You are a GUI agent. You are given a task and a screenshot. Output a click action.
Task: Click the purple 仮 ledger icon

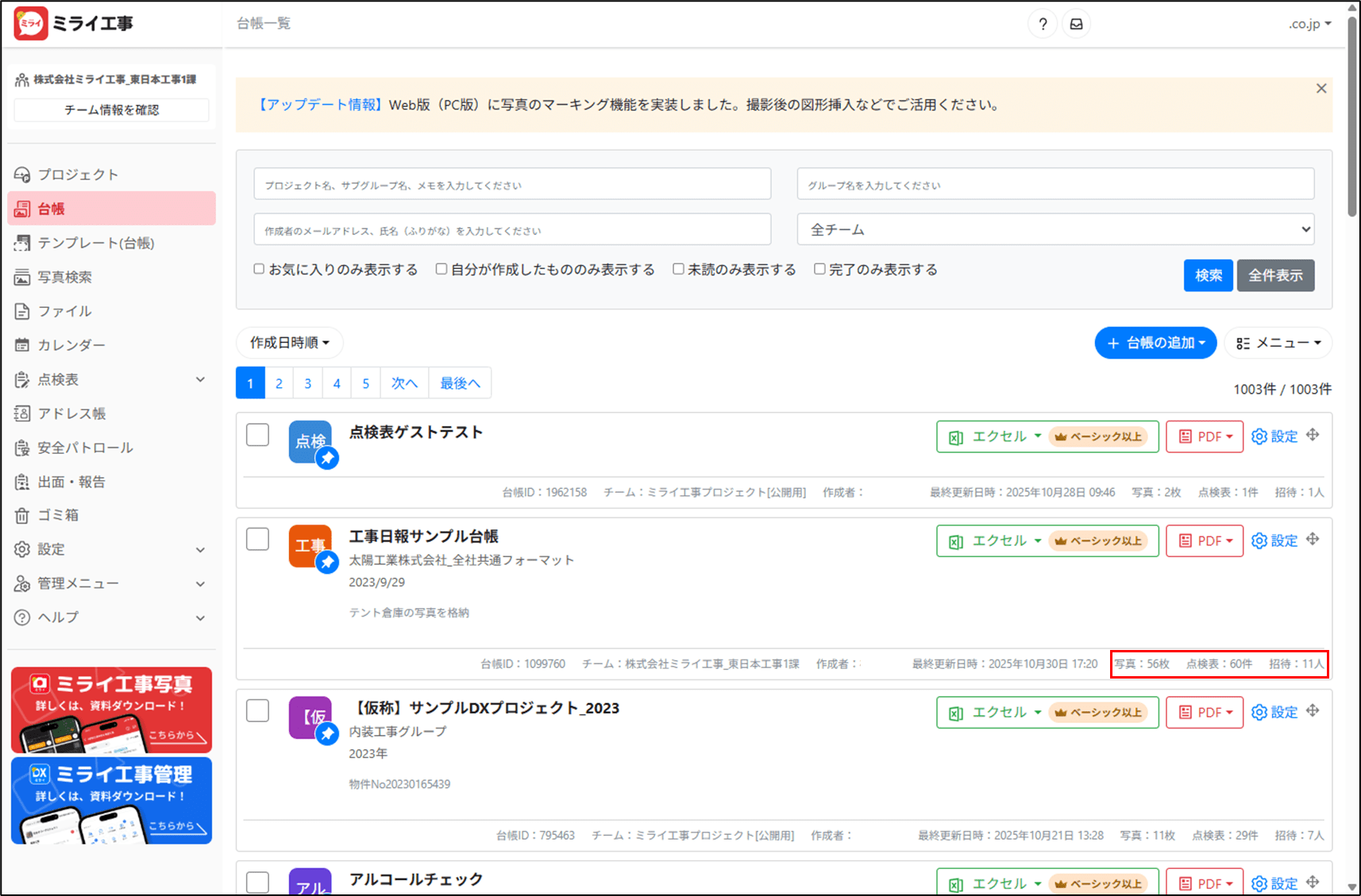point(310,717)
